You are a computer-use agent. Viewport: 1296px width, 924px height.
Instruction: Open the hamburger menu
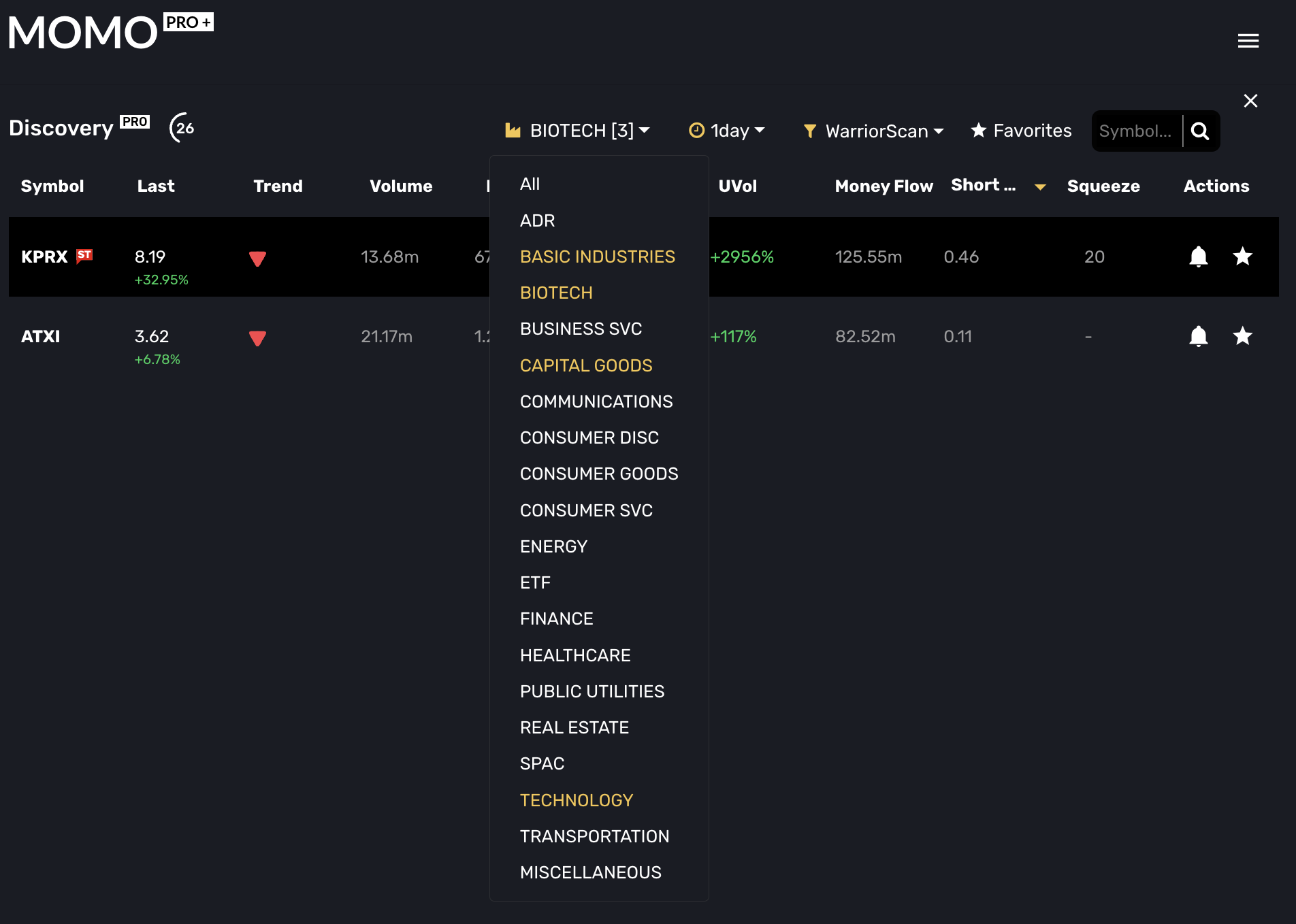pos(1248,40)
